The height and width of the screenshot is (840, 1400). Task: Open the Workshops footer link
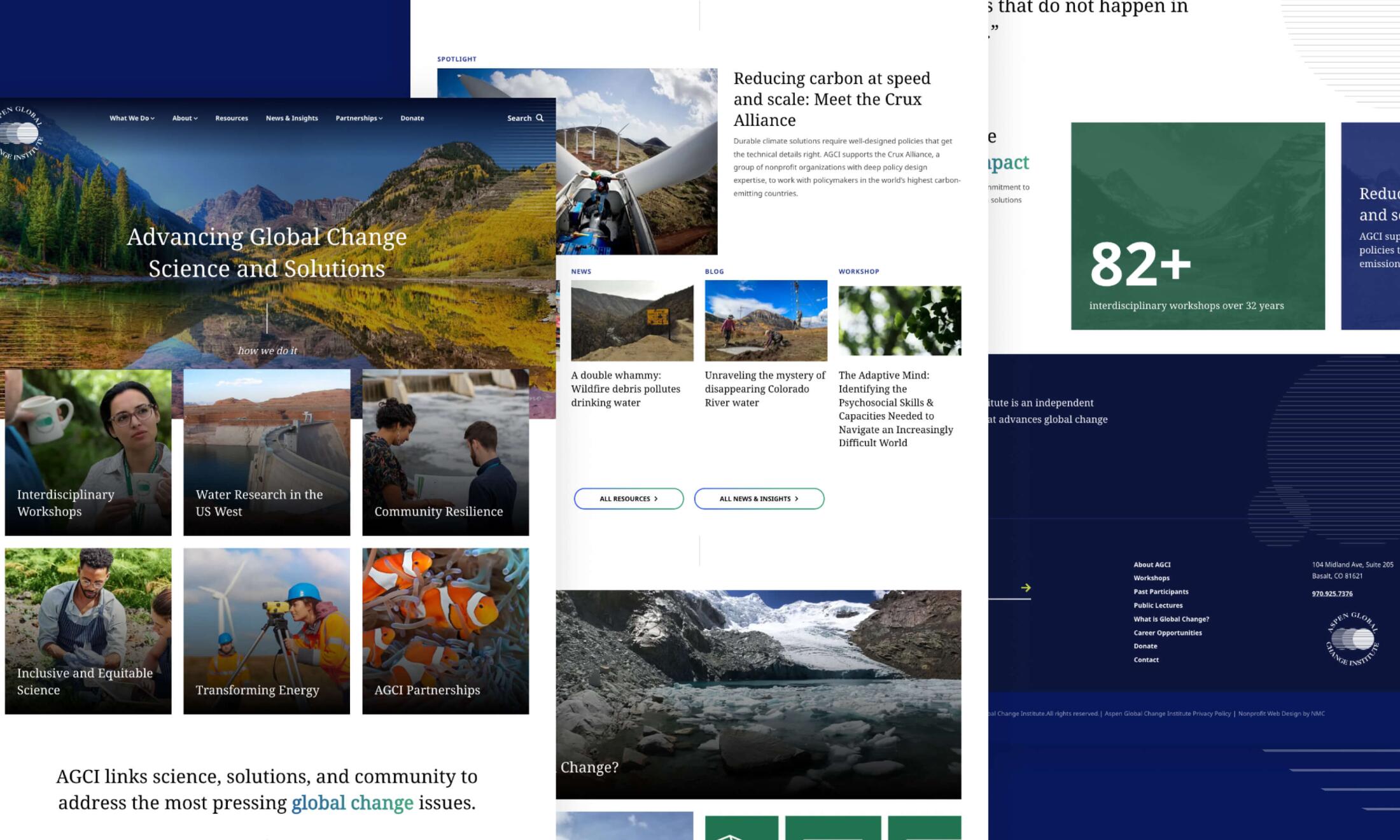coord(1151,578)
